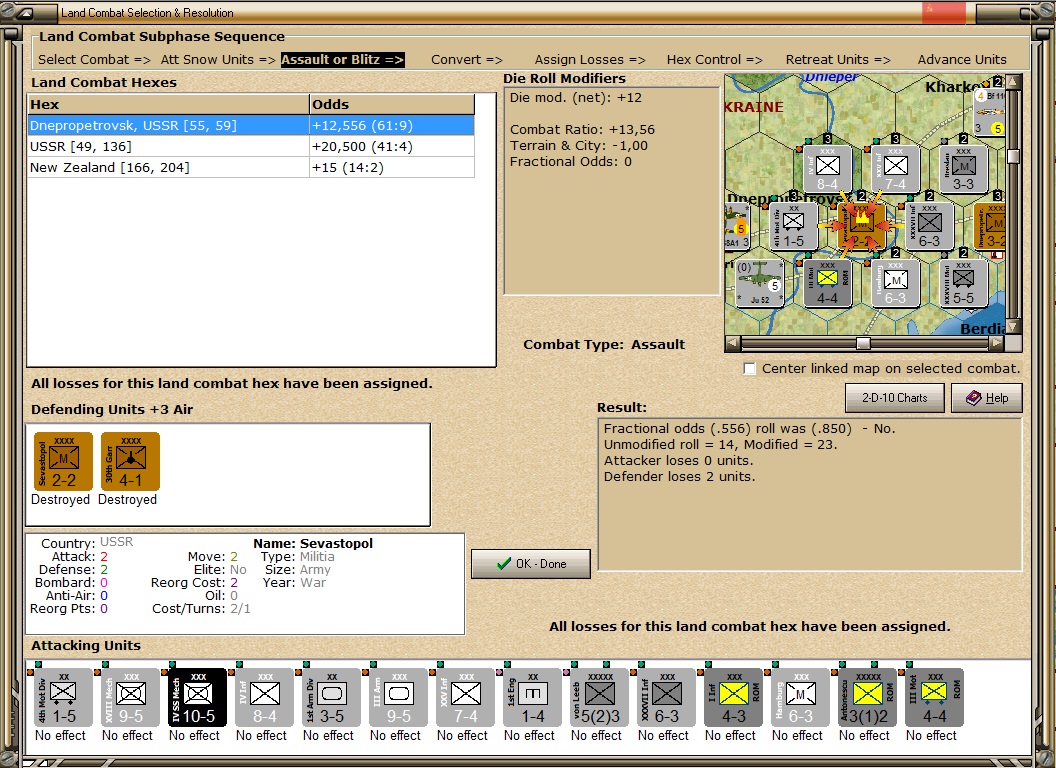
Task: Select the 1st Eng 1-4 engineer unit
Action: click(x=532, y=697)
